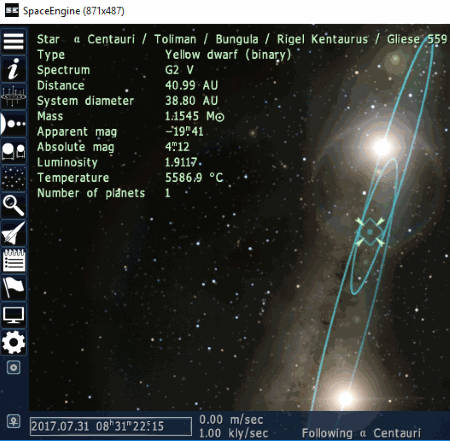This screenshot has width=450, height=441.
Task: Click the upper bright Alpha Centauri star
Action: pyautogui.click(x=382, y=147)
